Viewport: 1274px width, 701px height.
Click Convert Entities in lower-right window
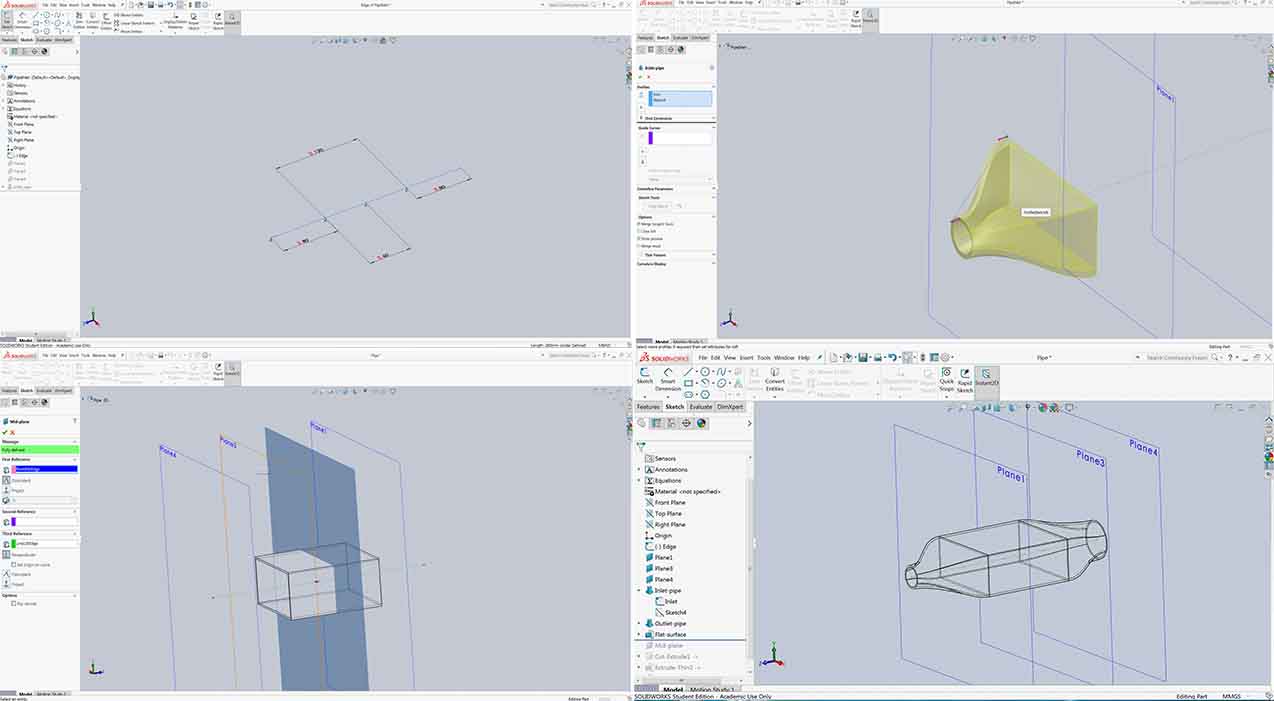click(x=775, y=380)
